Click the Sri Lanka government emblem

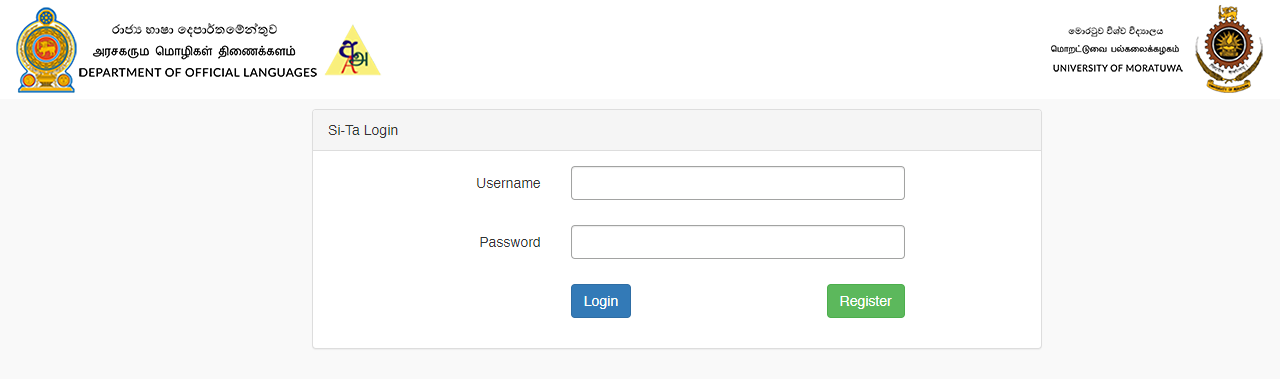click(x=46, y=49)
